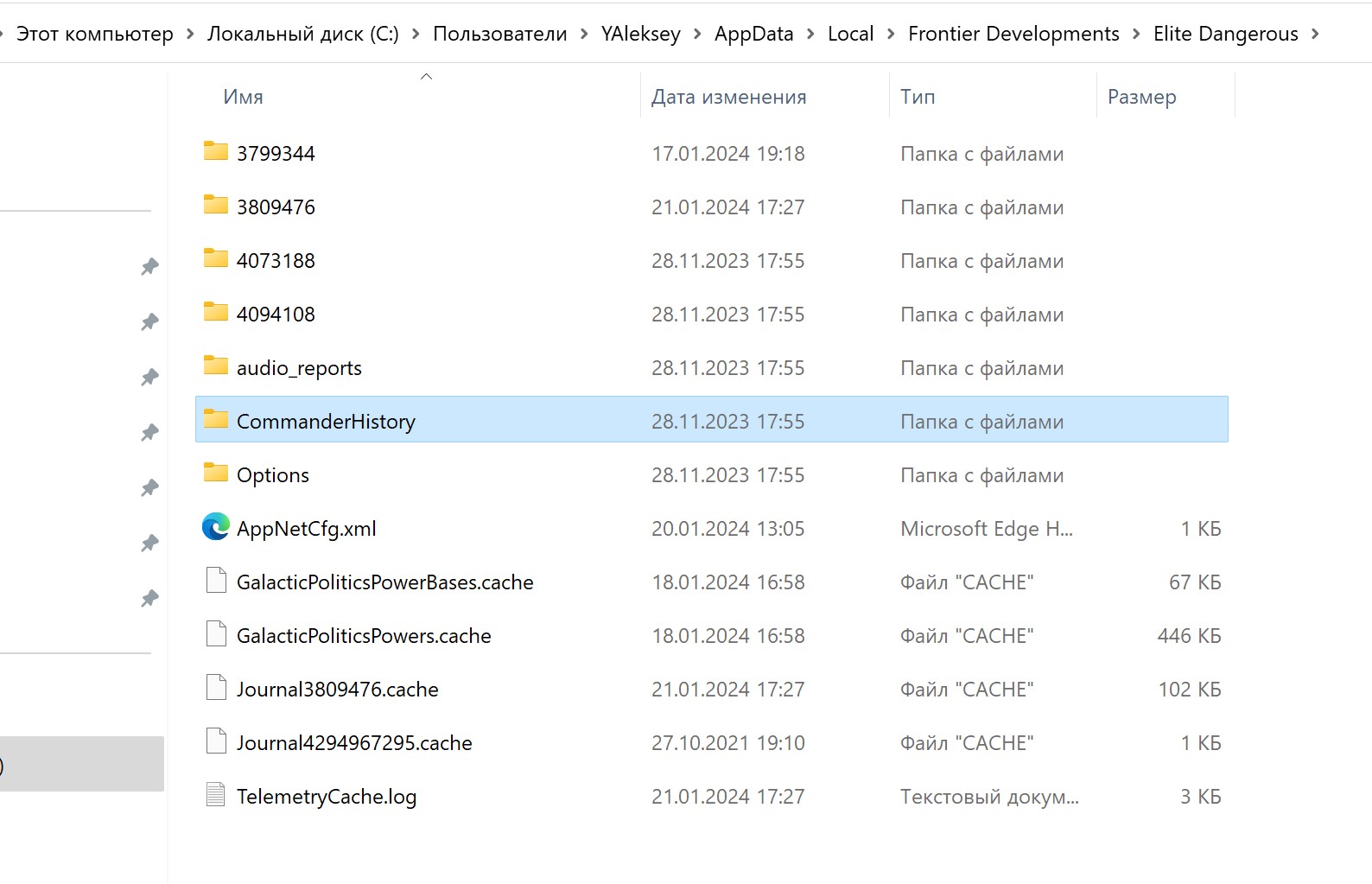
Task: Expand chevron after AppData in breadcrumb
Action: (x=810, y=34)
